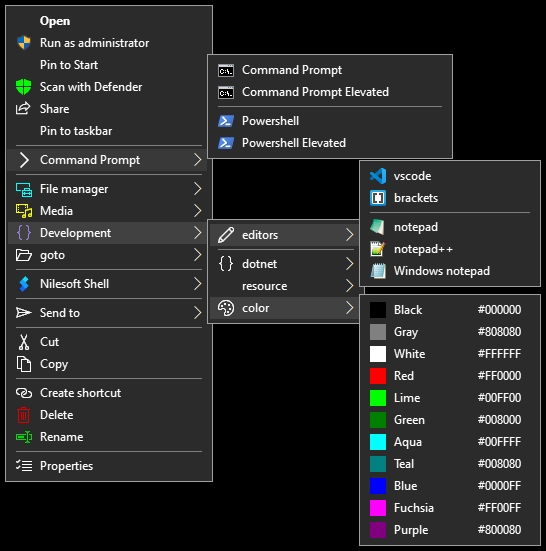
Task: Click the Create shortcut link icon
Action: click(24, 393)
